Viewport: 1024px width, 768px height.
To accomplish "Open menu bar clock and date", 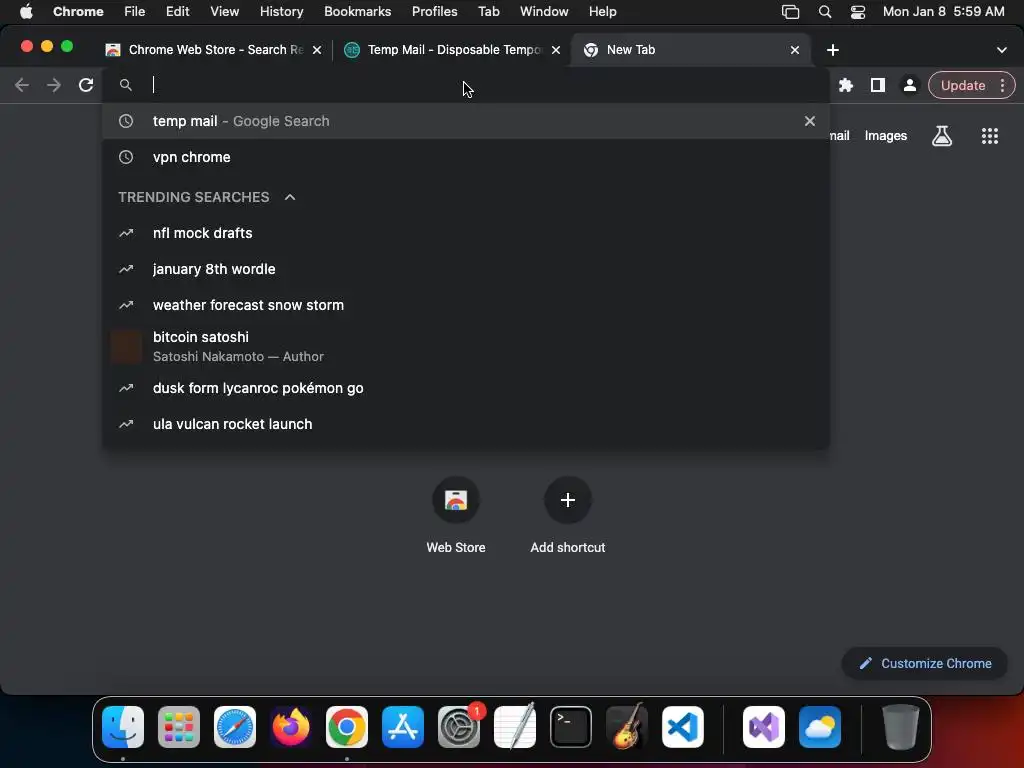I will coord(944,12).
